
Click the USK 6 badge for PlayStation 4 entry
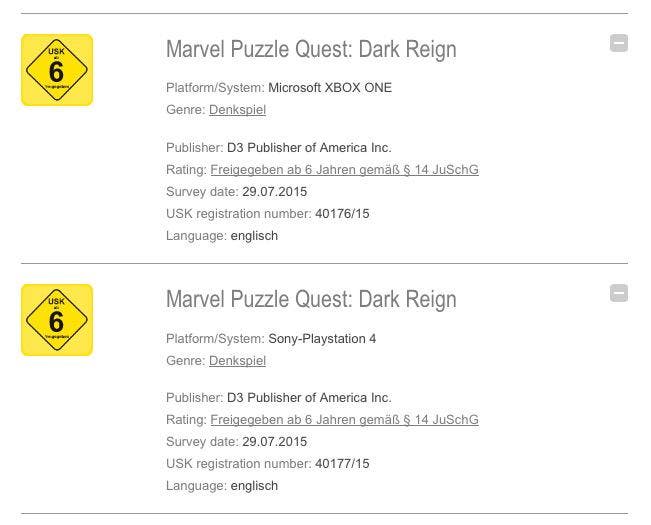57,320
